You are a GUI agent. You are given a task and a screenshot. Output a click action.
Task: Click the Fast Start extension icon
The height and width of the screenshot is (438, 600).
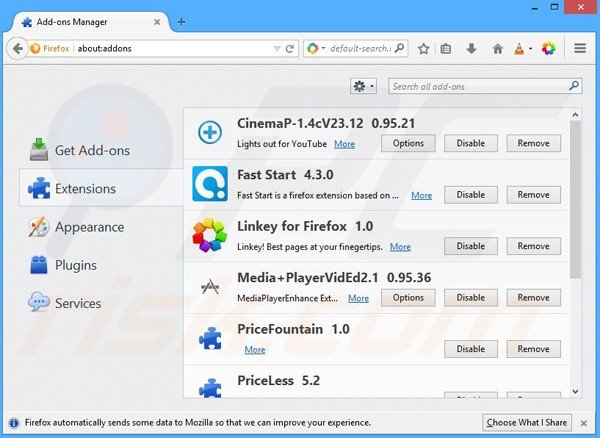[x=210, y=184]
